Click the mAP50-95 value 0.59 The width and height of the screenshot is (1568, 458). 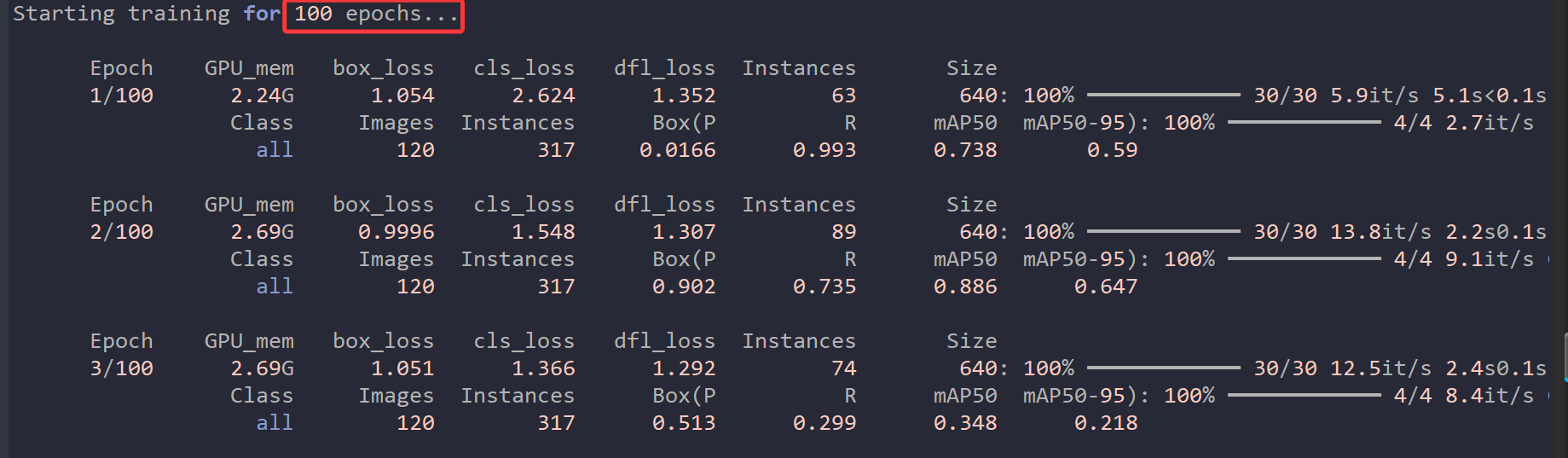(x=1112, y=150)
